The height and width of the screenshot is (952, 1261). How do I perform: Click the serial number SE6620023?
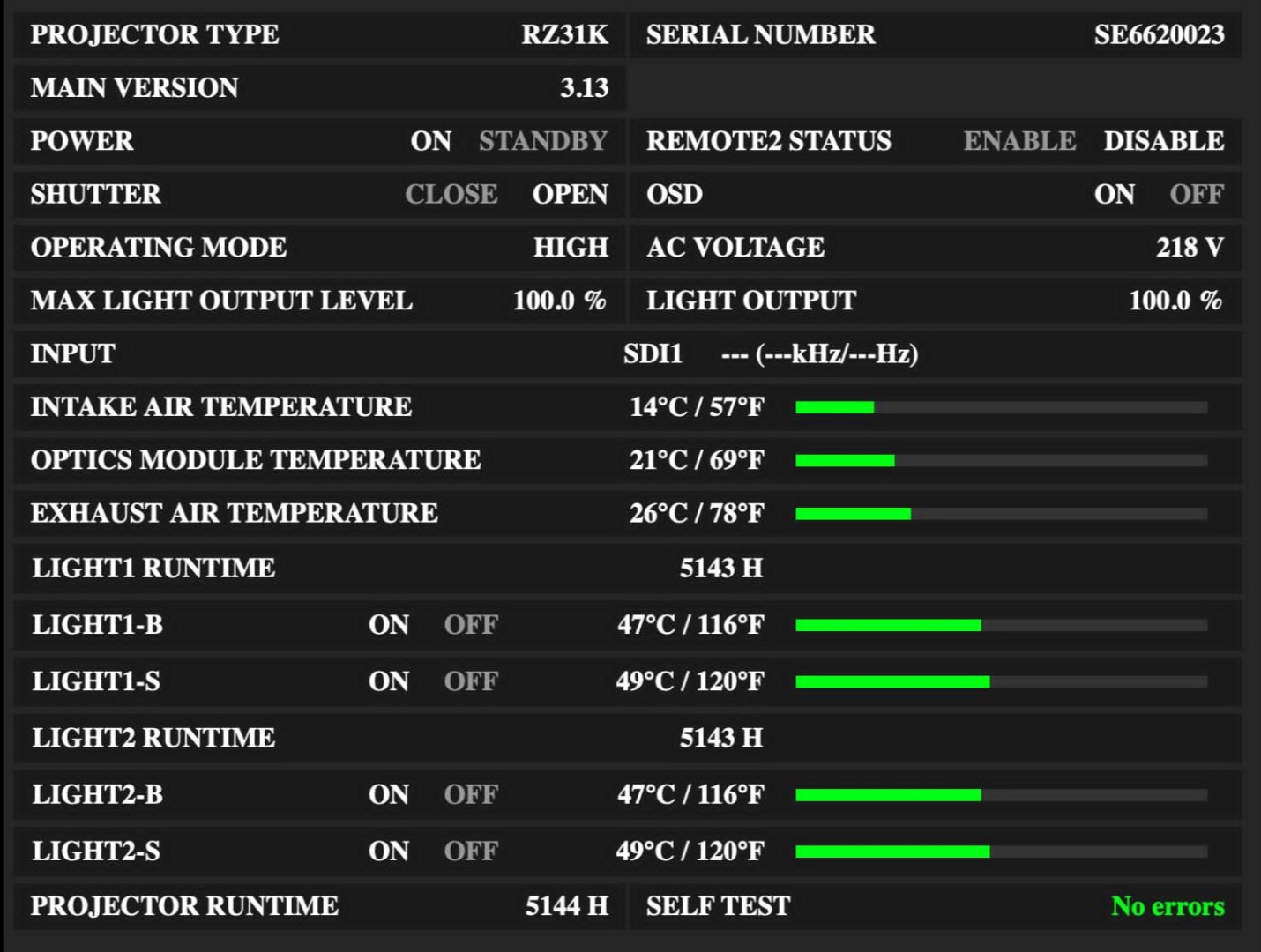tap(1159, 34)
